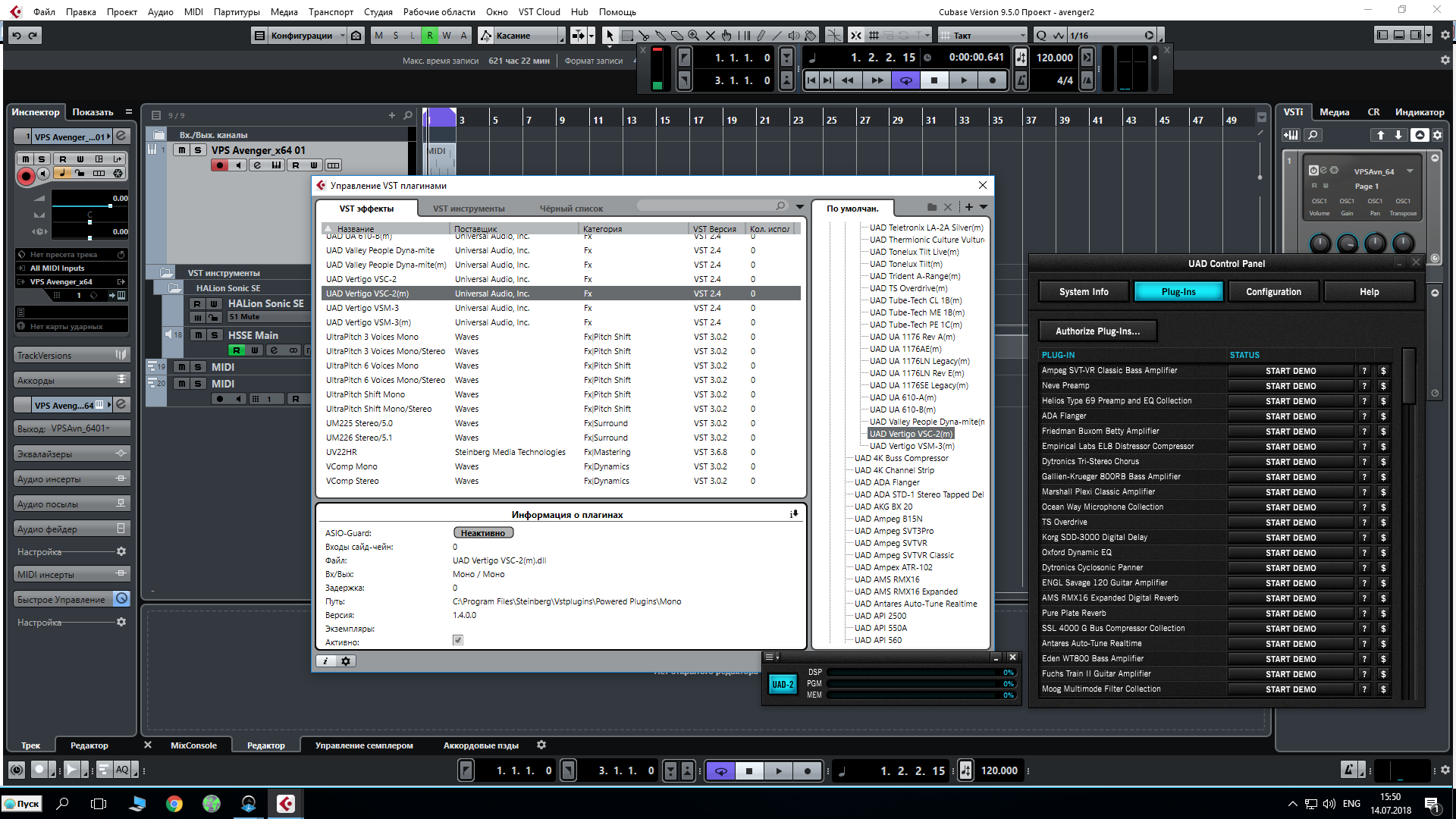Toggle the Активно checkbox in plugin info
The height and width of the screenshot is (819, 1456).
(458, 641)
